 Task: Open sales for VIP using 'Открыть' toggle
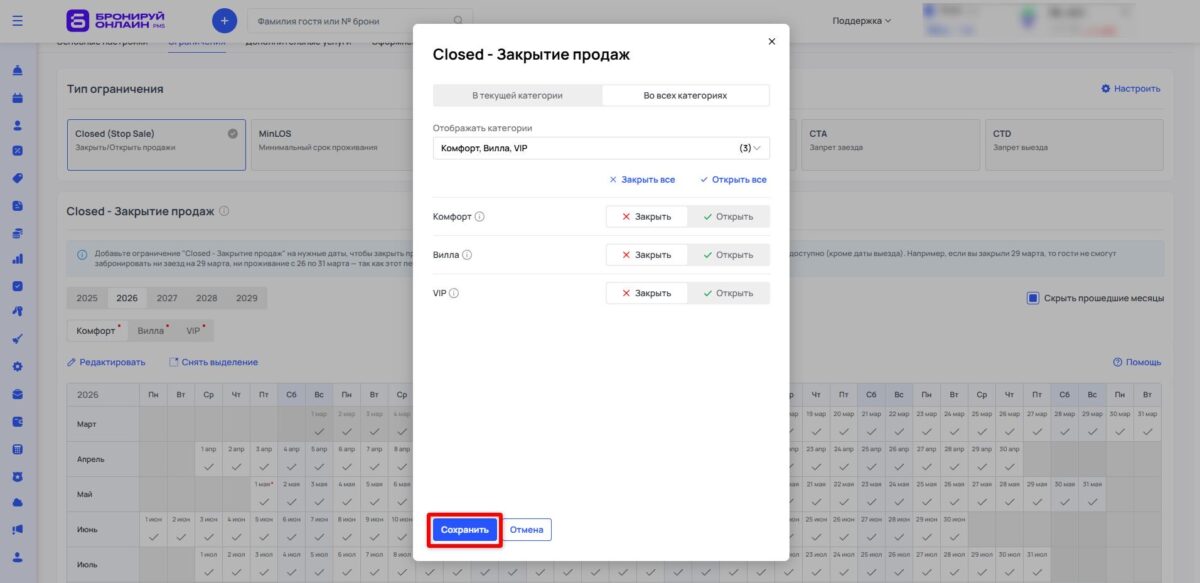tap(729, 292)
